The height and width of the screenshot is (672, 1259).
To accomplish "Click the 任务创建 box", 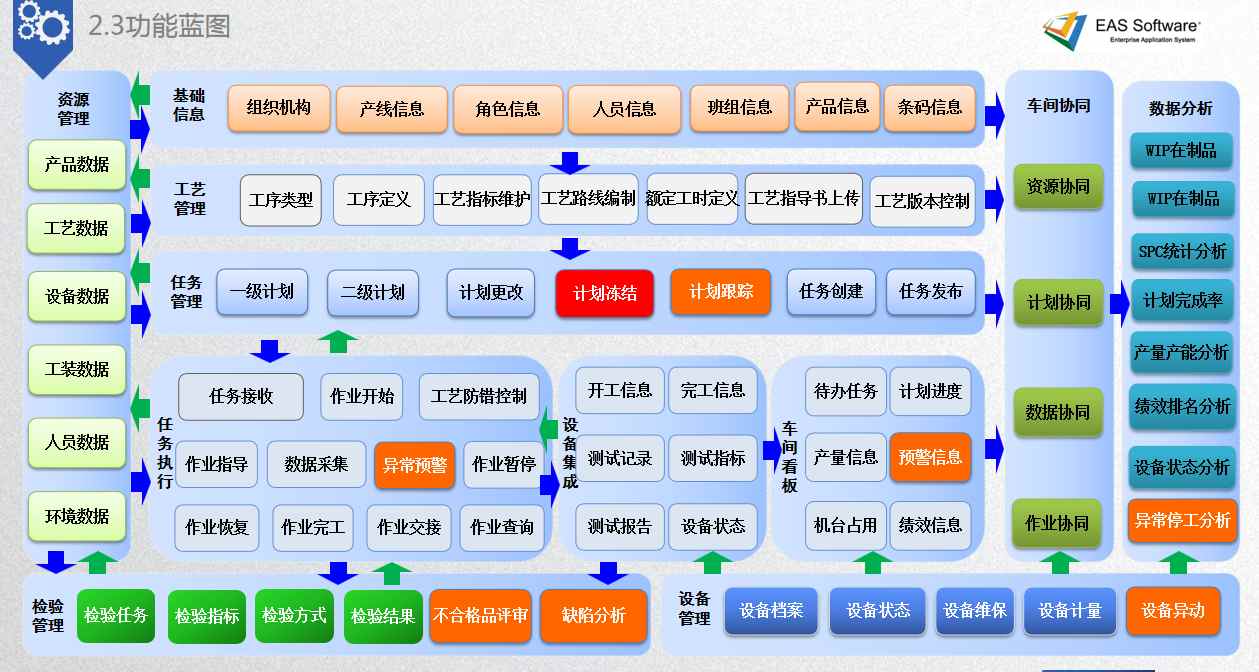I will [x=831, y=292].
